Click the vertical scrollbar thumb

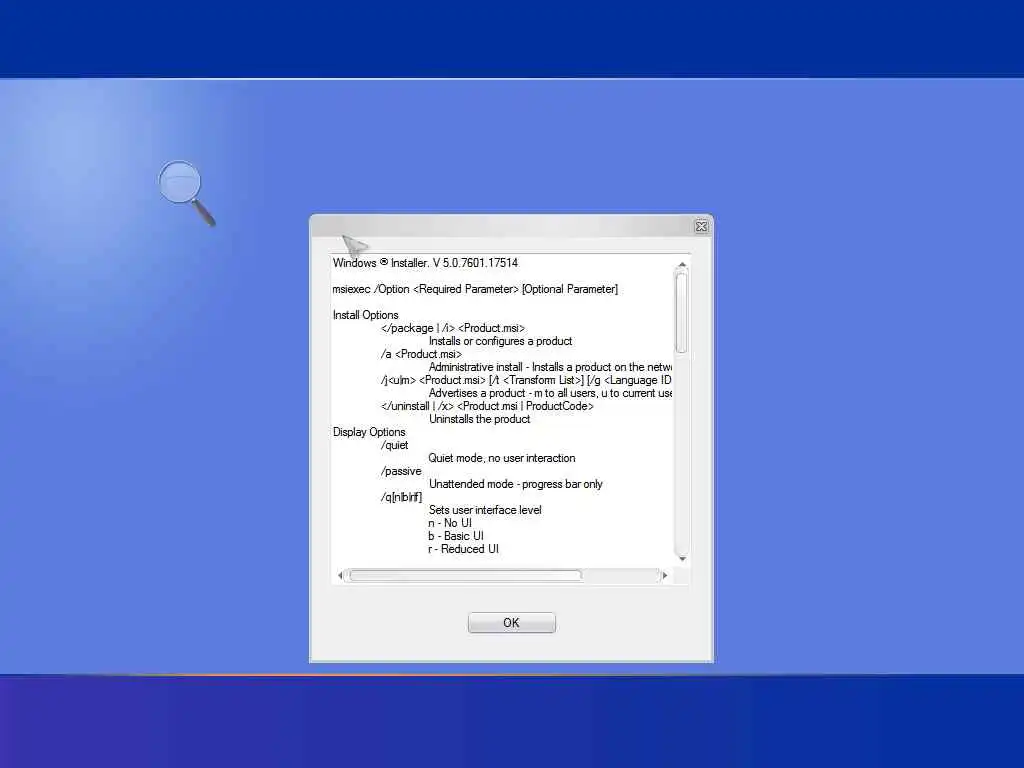click(682, 313)
